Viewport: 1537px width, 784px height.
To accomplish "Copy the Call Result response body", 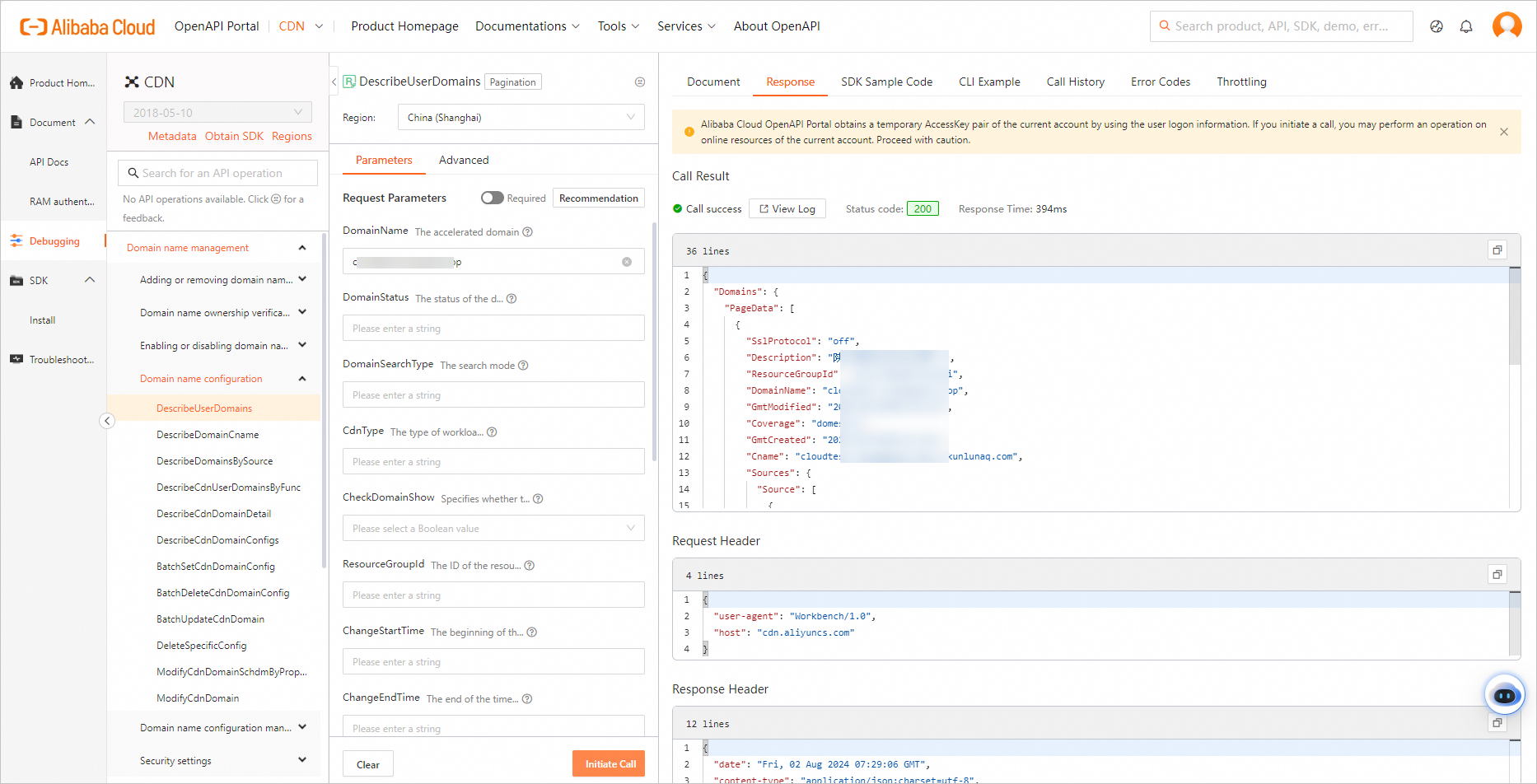I will coord(1497,250).
